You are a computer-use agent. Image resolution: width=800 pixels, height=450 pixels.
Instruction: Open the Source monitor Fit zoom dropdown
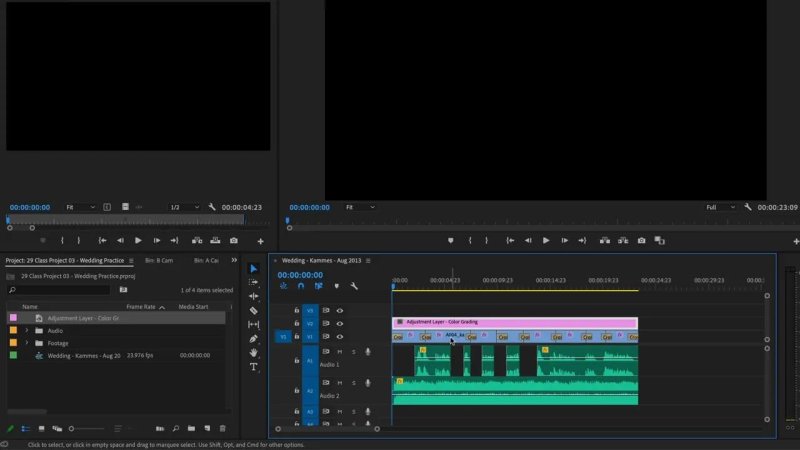81,207
